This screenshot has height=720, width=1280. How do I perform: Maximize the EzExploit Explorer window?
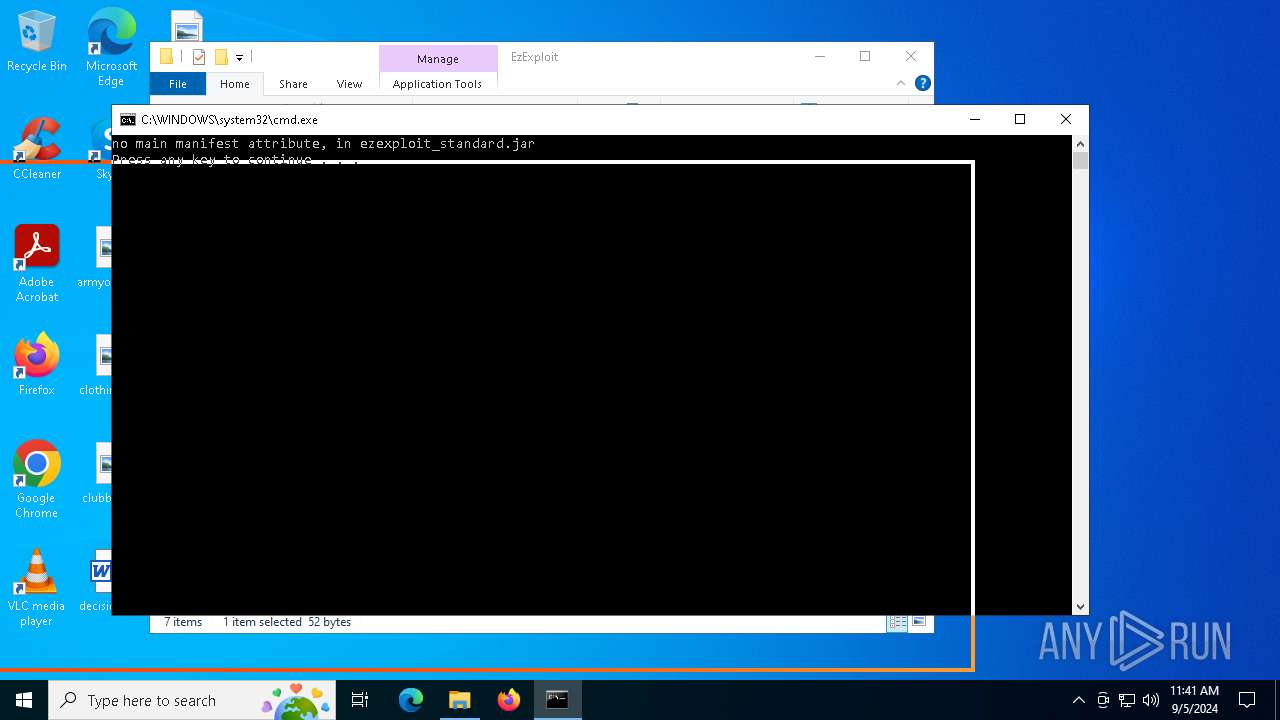click(865, 57)
